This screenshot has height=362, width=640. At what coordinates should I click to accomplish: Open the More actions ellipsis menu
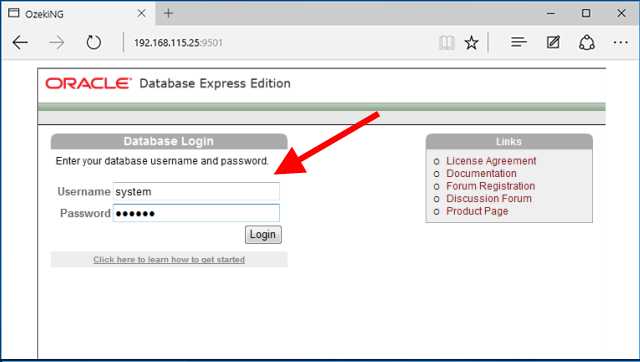click(620, 42)
